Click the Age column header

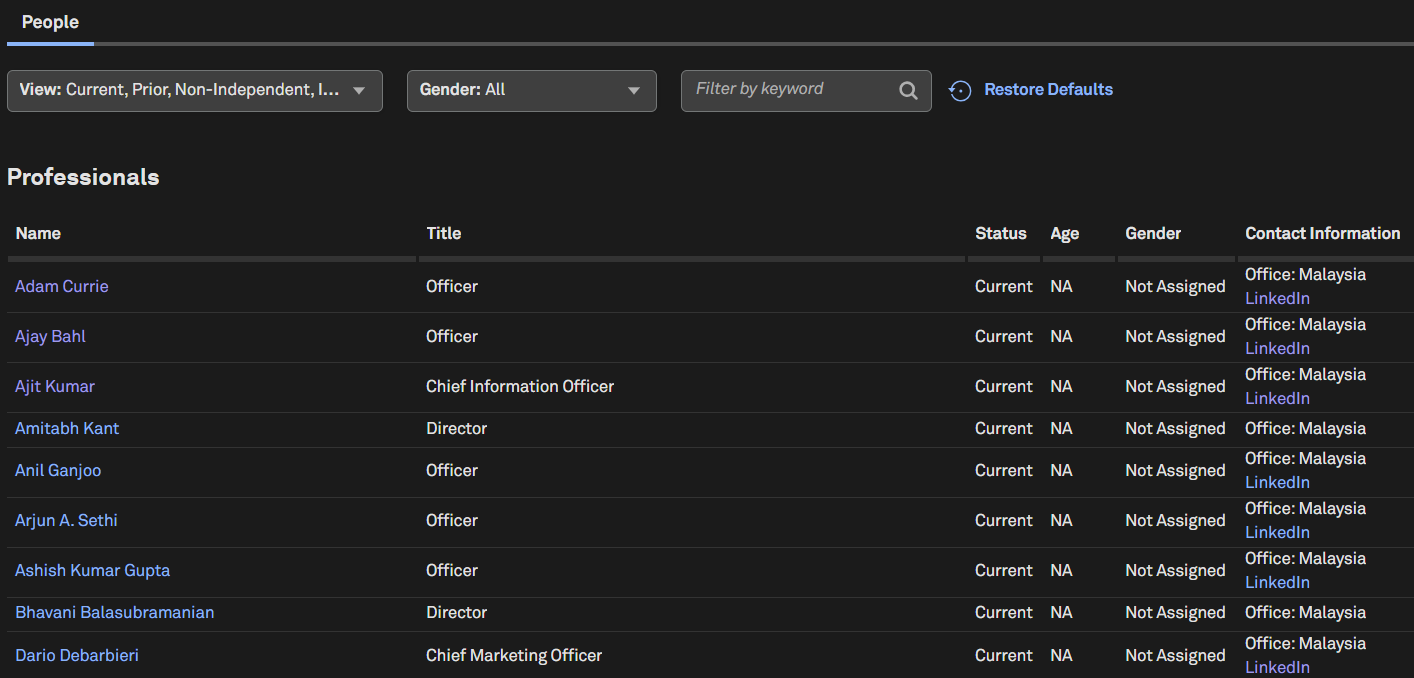1064,233
